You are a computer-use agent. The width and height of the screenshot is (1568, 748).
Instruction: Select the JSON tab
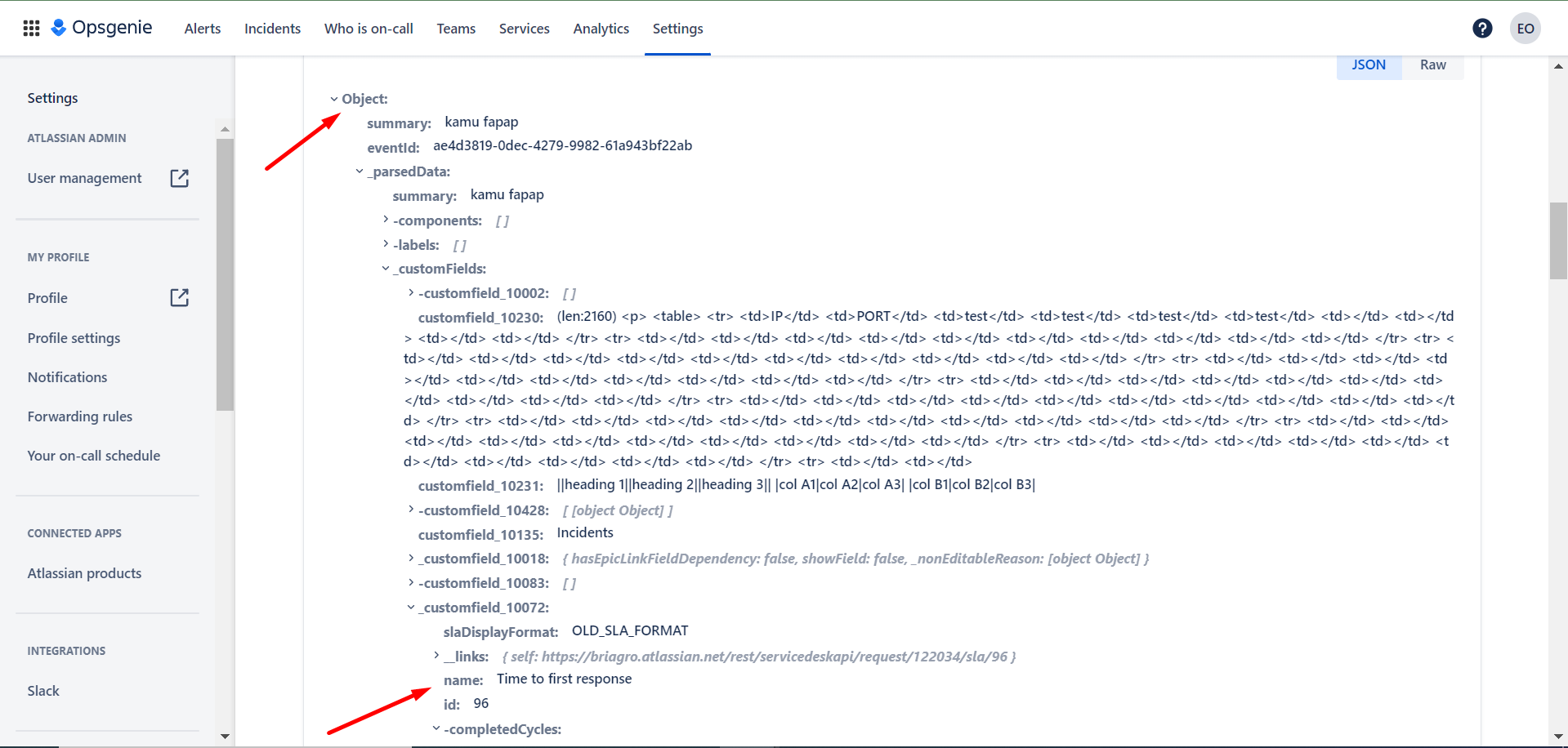point(1368,65)
